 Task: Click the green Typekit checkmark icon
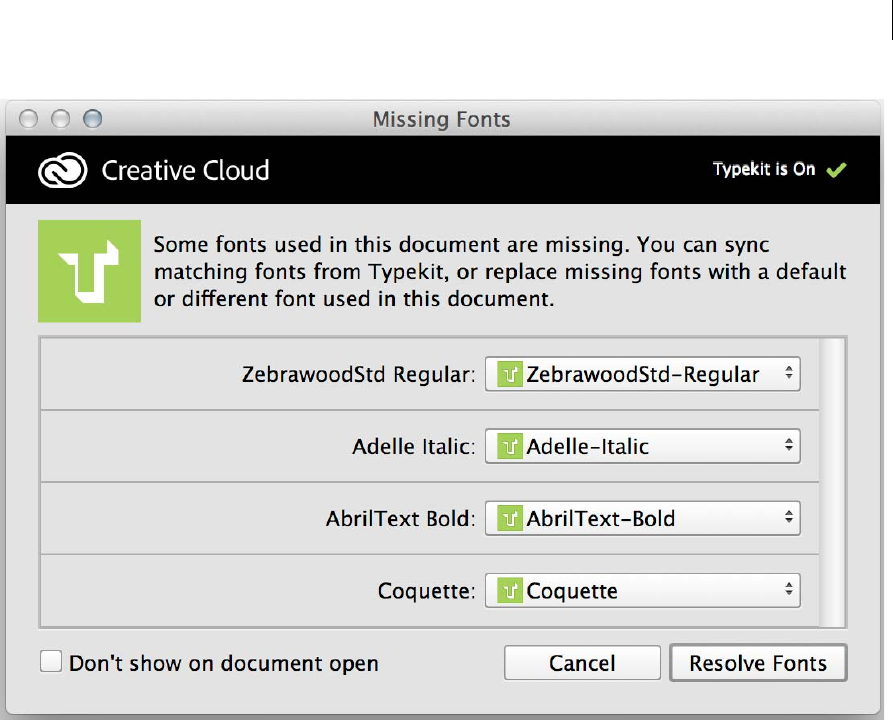(836, 170)
